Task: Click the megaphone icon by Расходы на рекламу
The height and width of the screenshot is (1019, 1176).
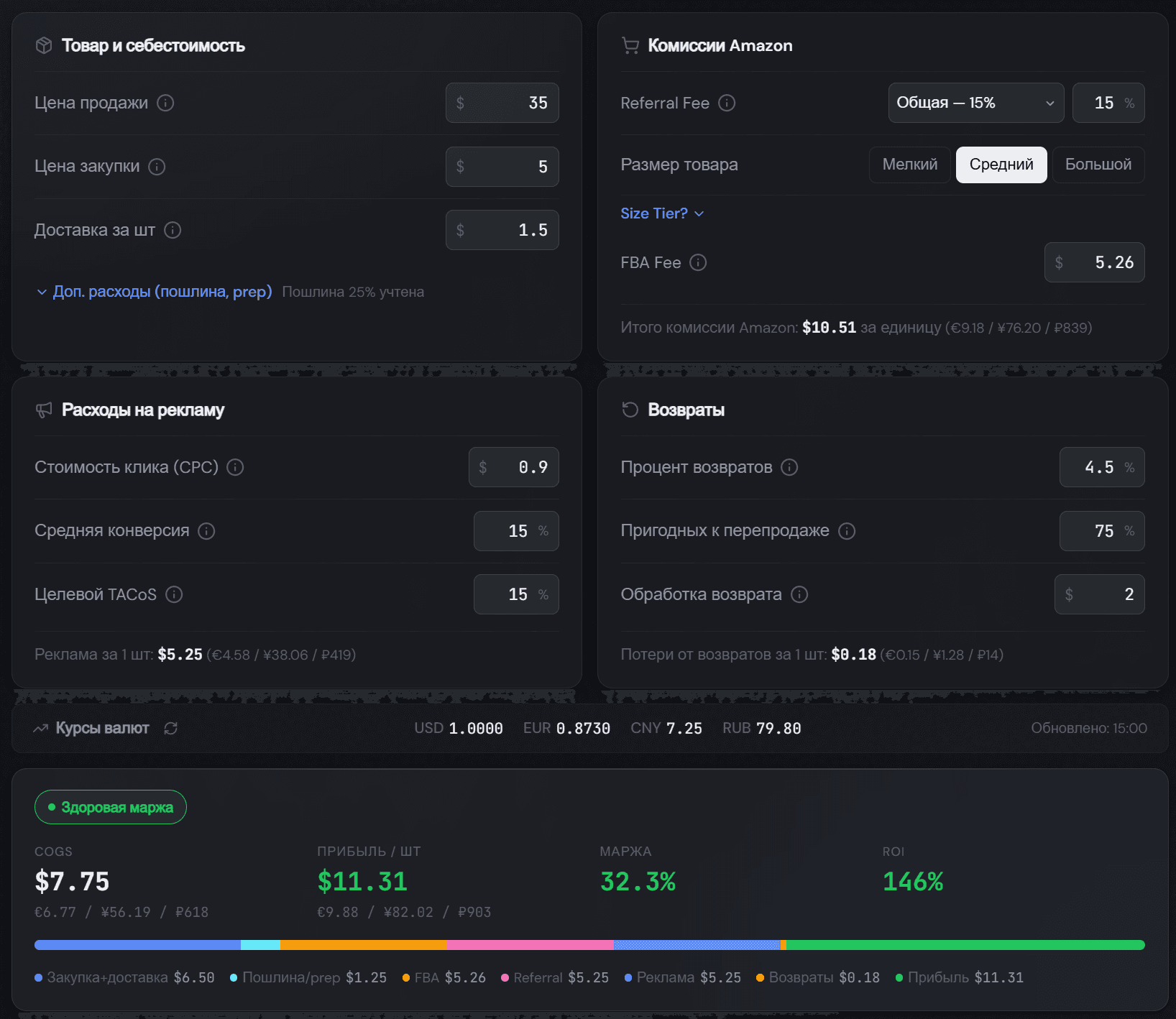Action: pyautogui.click(x=44, y=410)
